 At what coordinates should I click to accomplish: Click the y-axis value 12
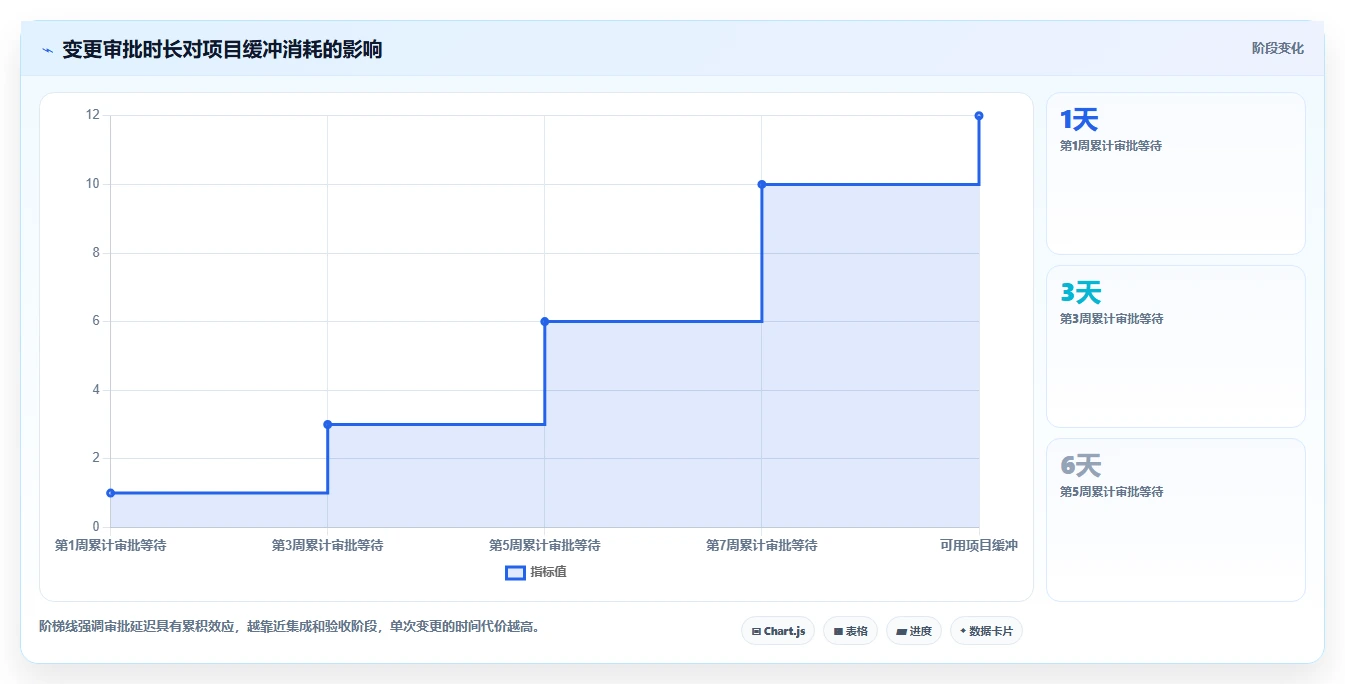pyautogui.click(x=93, y=115)
